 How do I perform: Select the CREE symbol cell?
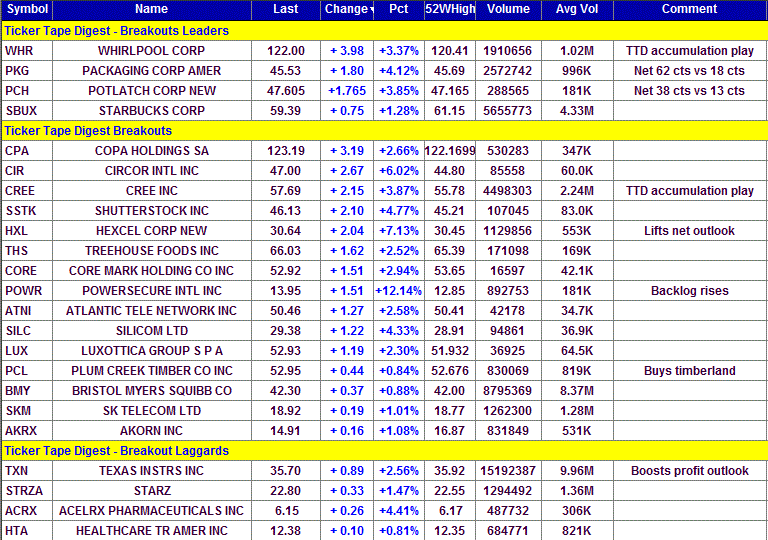(27, 191)
